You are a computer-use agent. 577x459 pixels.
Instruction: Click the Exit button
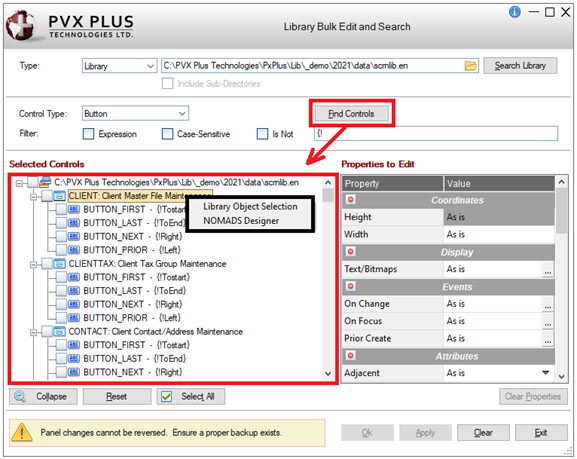click(x=541, y=432)
